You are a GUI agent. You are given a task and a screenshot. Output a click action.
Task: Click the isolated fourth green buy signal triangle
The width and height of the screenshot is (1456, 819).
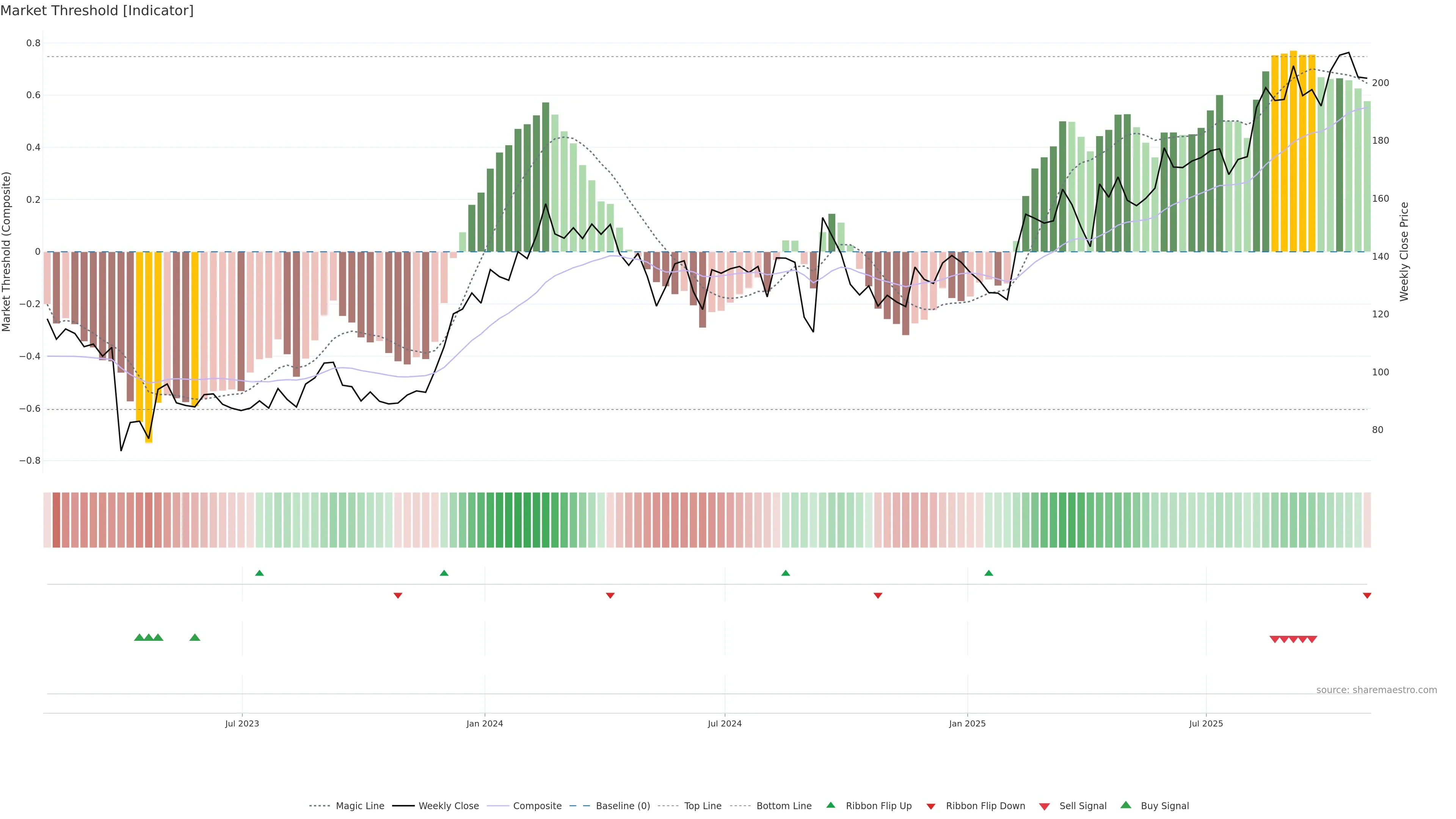pyautogui.click(x=195, y=637)
